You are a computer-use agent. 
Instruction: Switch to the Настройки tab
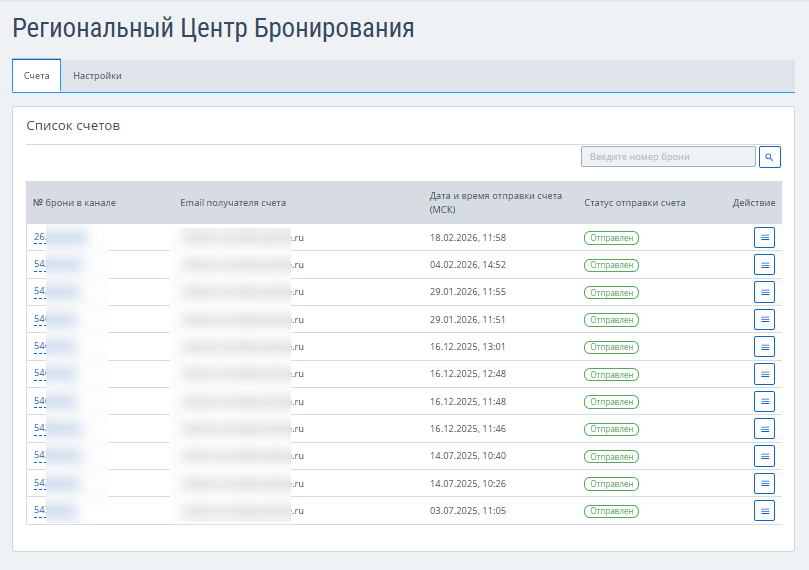click(x=97, y=76)
